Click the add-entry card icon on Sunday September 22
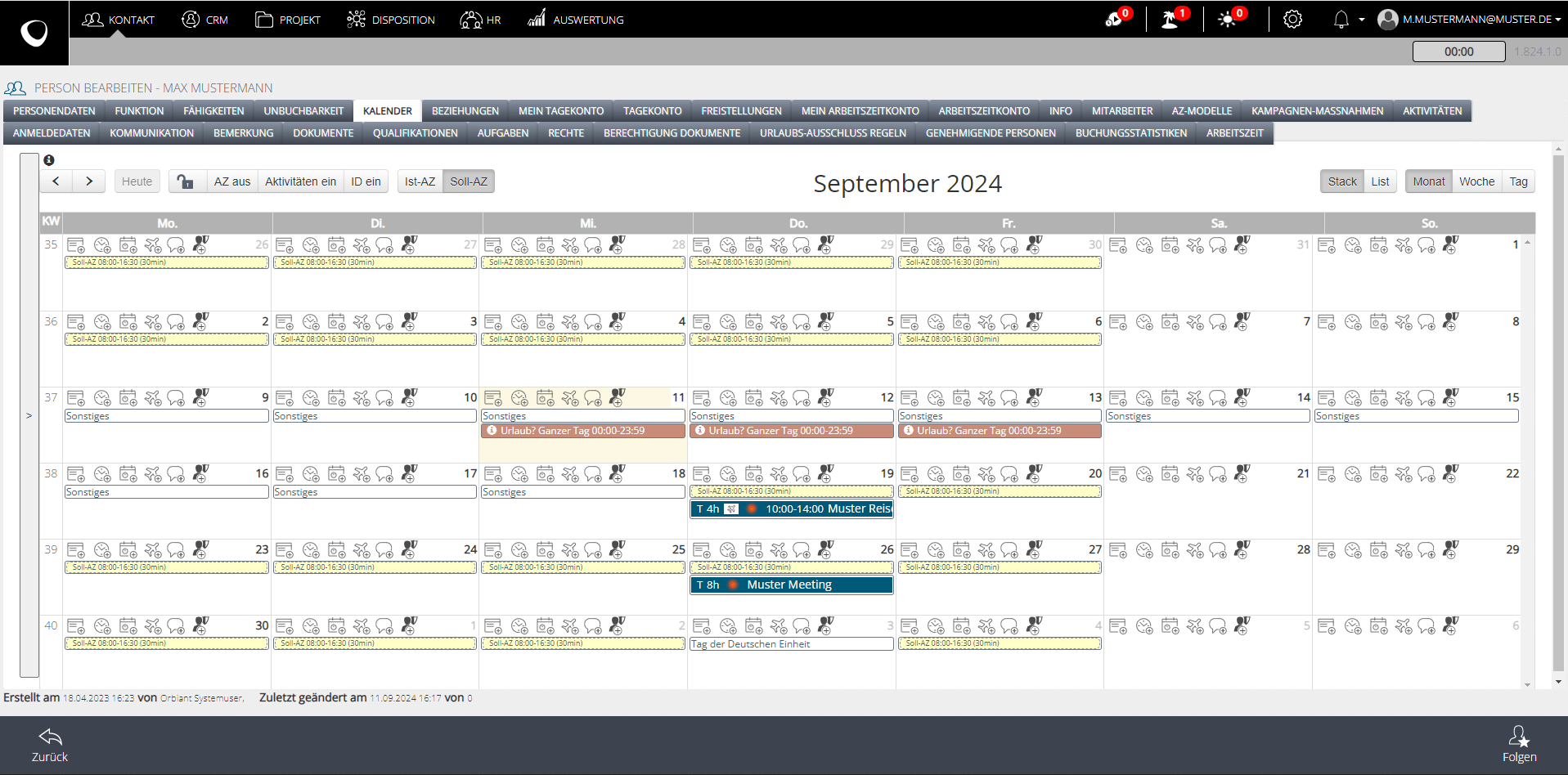The image size is (1568, 775). (x=1327, y=474)
